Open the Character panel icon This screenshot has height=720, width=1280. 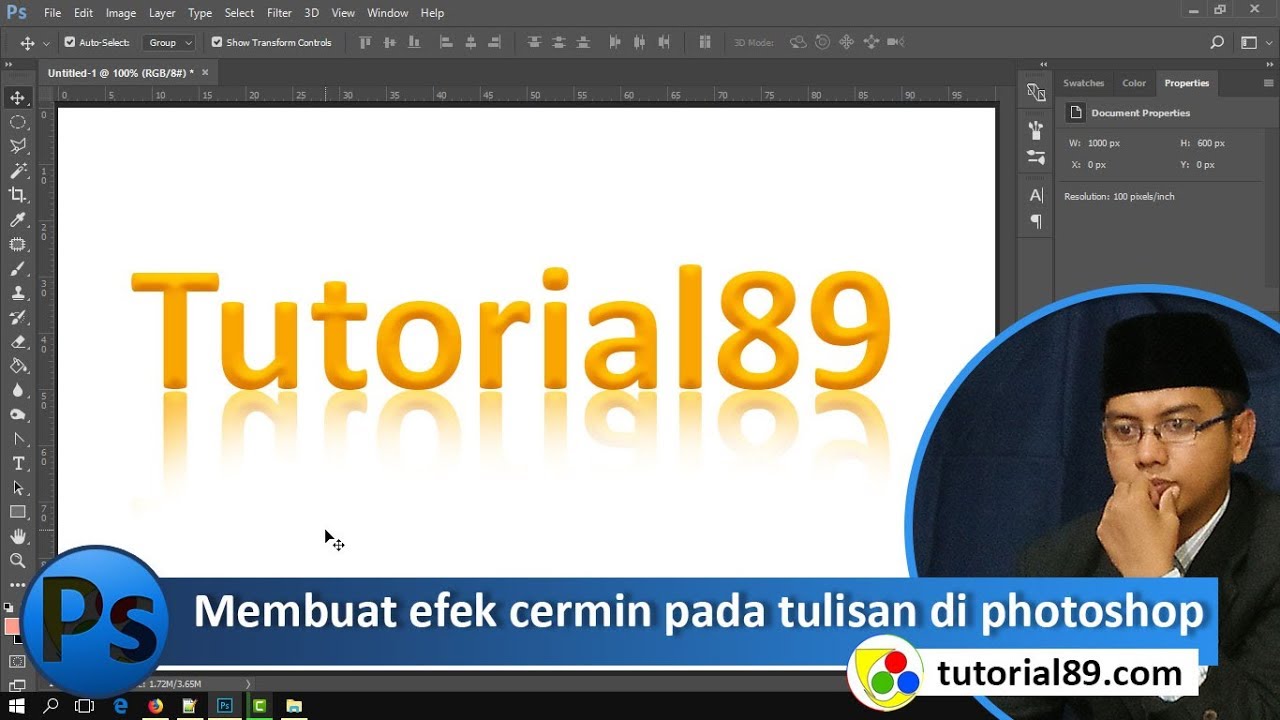pyautogui.click(x=1036, y=195)
